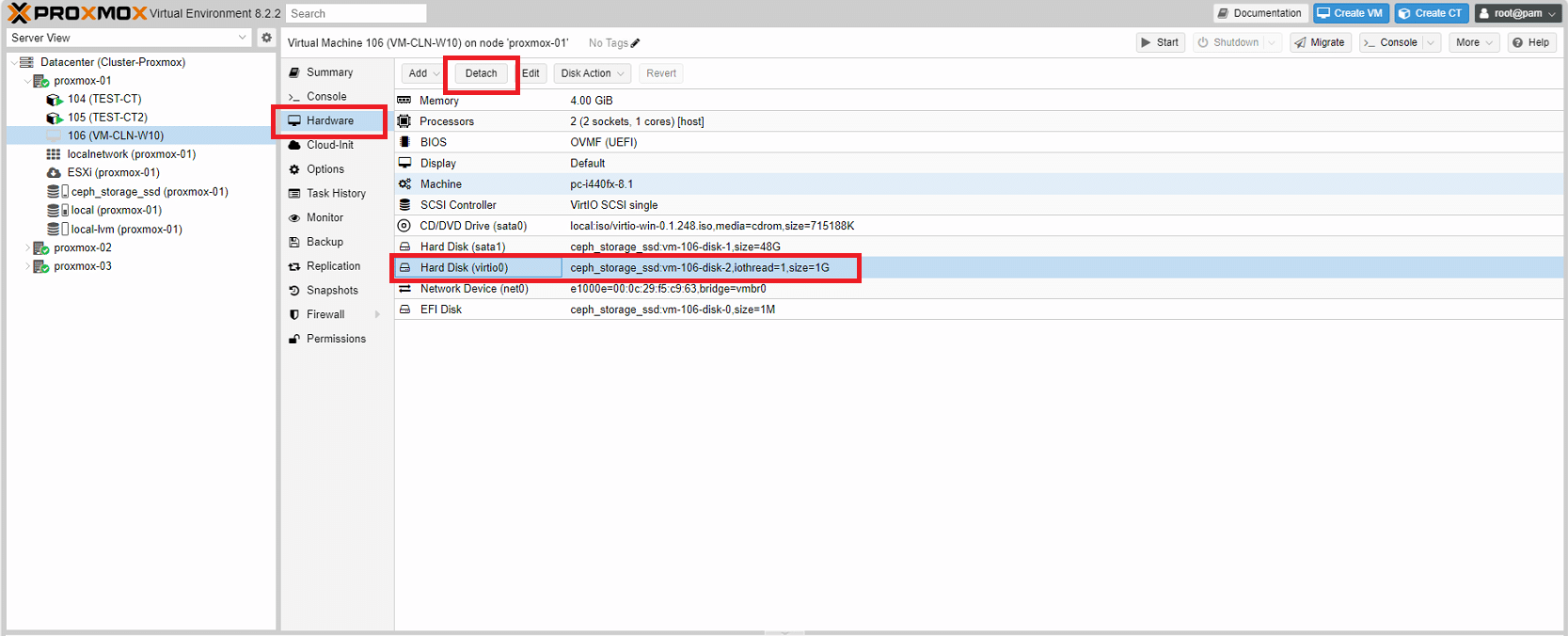Click the proxmox-02 node icon
The image size is (1568, 636).
coord(41,248)
